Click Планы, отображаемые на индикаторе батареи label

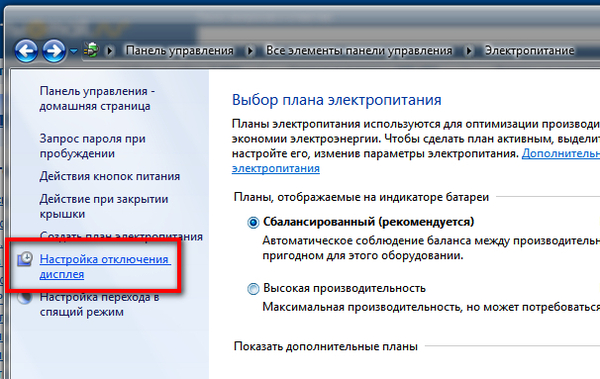click(x=361, y=197)
